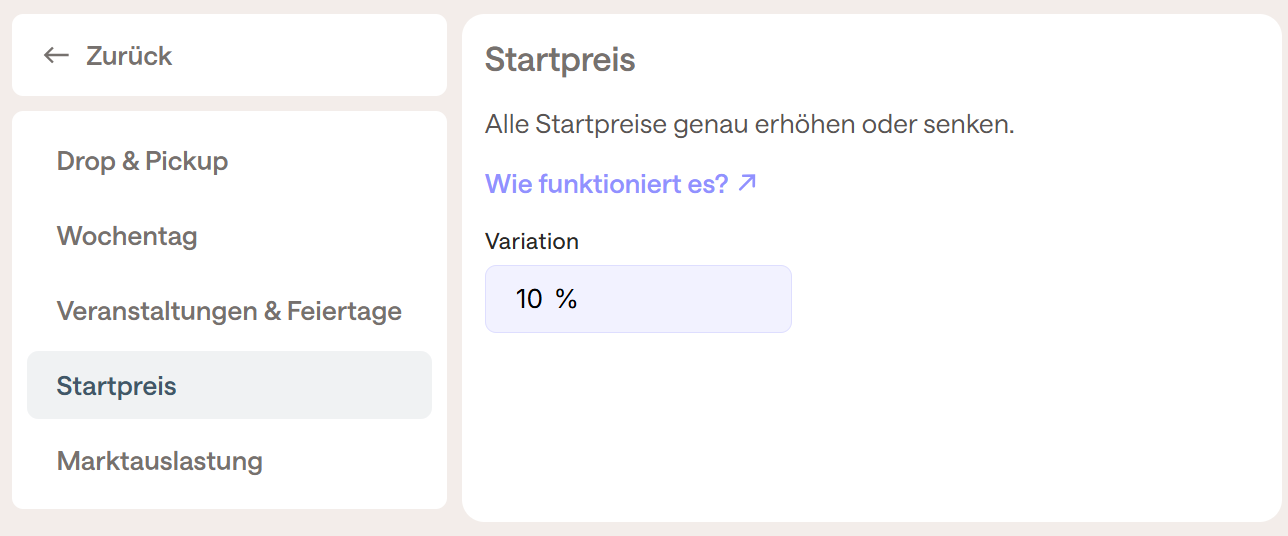Click the value 10 in Variation field
The image size is (1288, 536).
point(529,299)
